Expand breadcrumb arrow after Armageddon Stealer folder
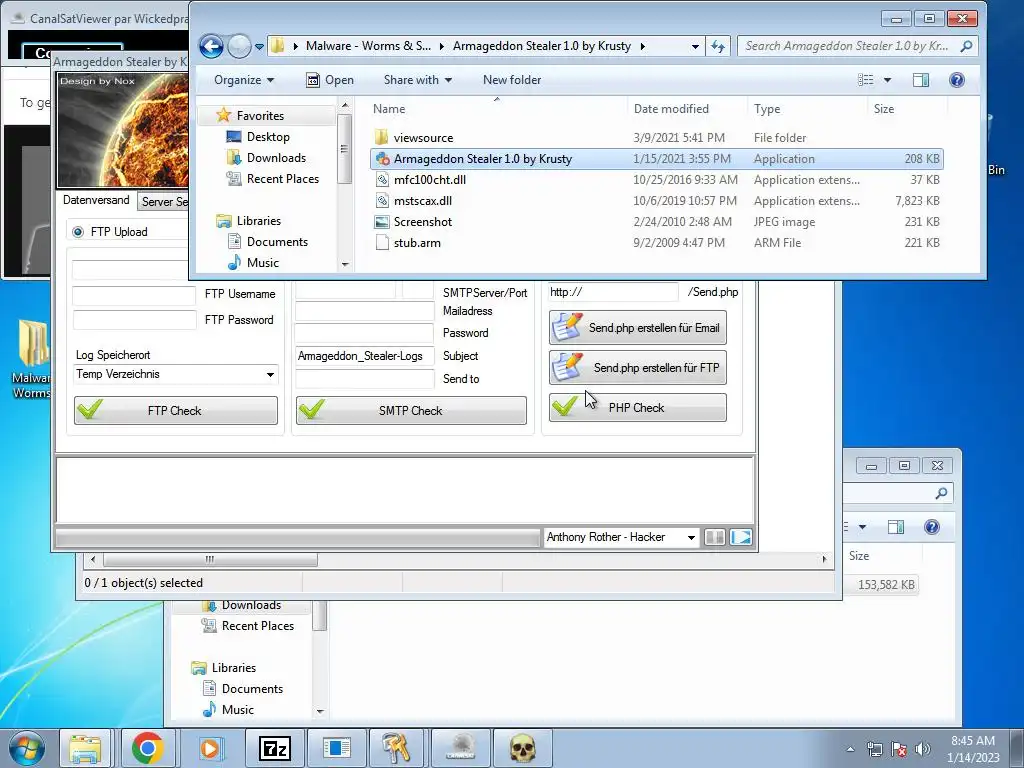This screenshot has width=1024, height=768. 643,46
